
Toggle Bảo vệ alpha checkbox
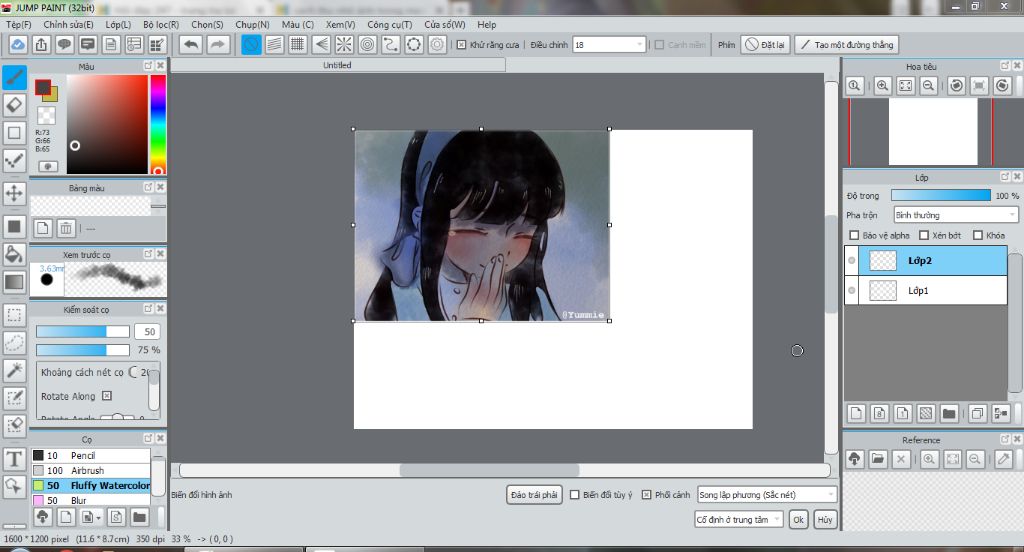[854, 235]
